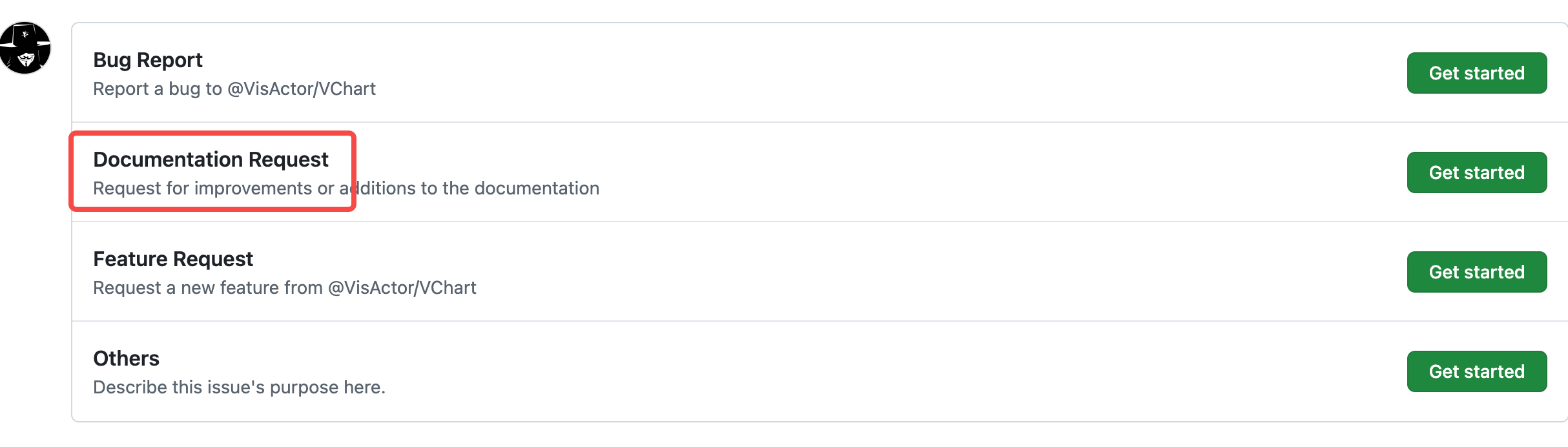Click the masked hat user avatar
The width and height of the screenshot is (1568, 447).
pyautogui.click(x=25, y=48)
